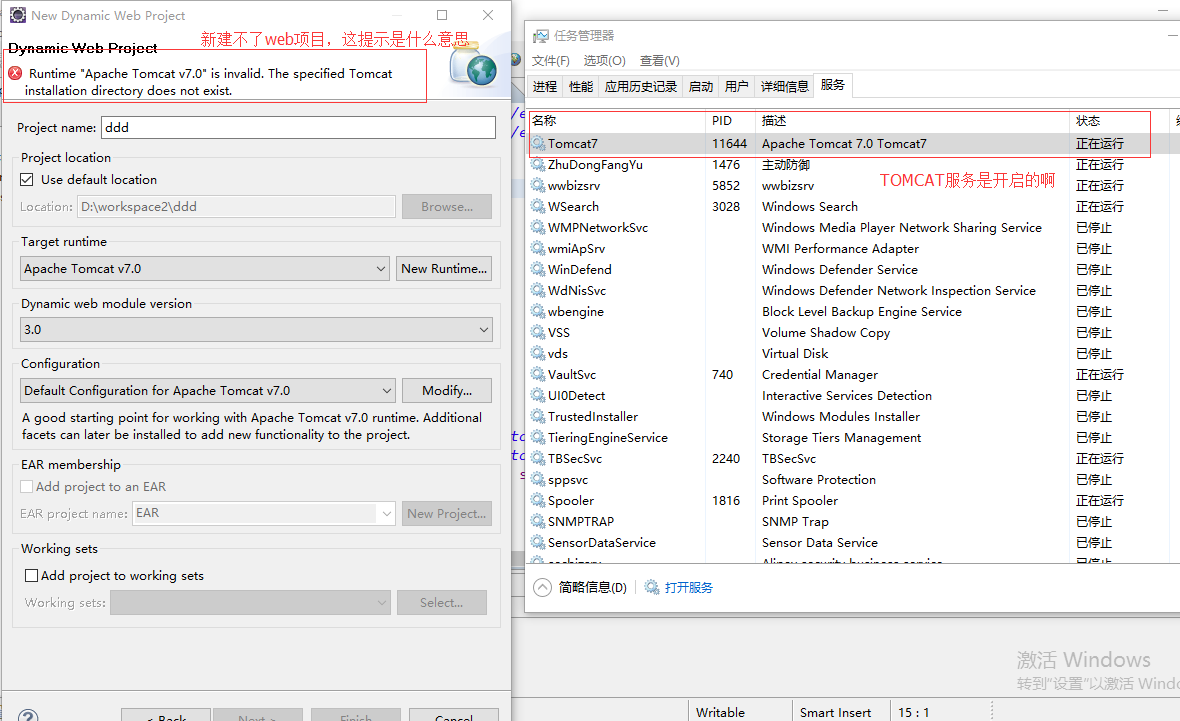
Task: Click the Browse... button
Action: coord(447,207)
